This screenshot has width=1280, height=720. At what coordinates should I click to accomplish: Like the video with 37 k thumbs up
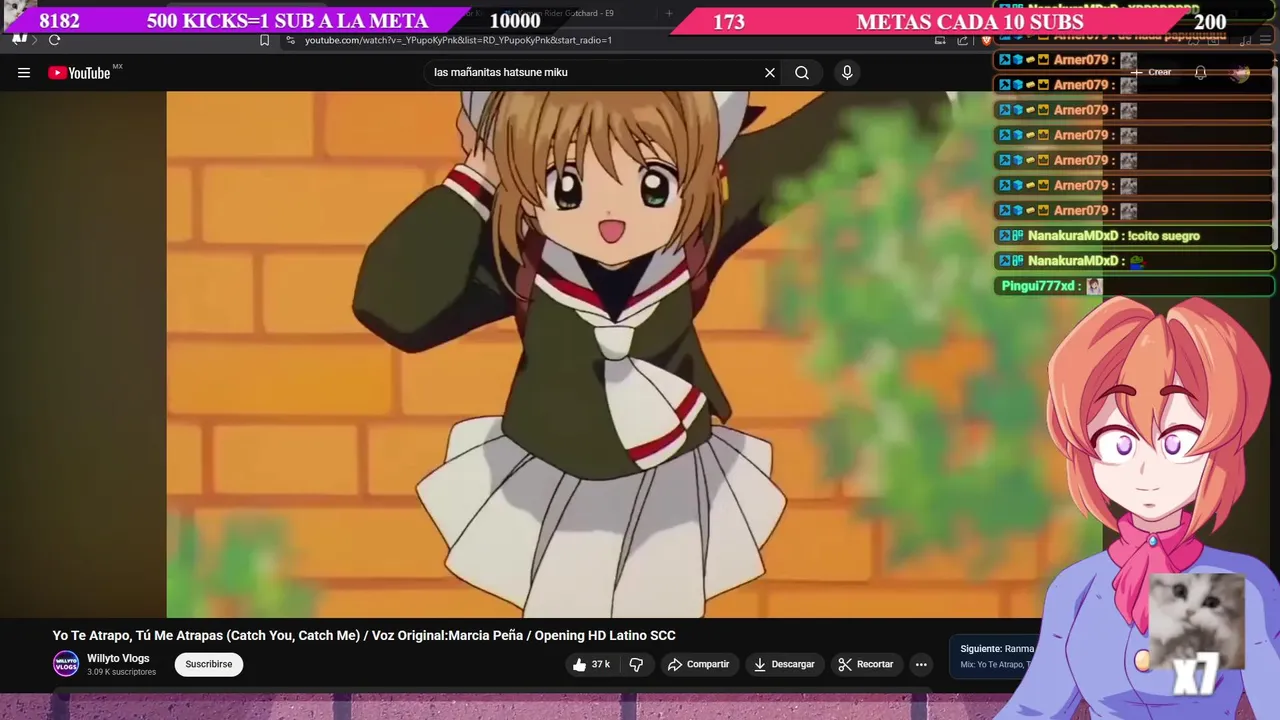click(591, 664)
